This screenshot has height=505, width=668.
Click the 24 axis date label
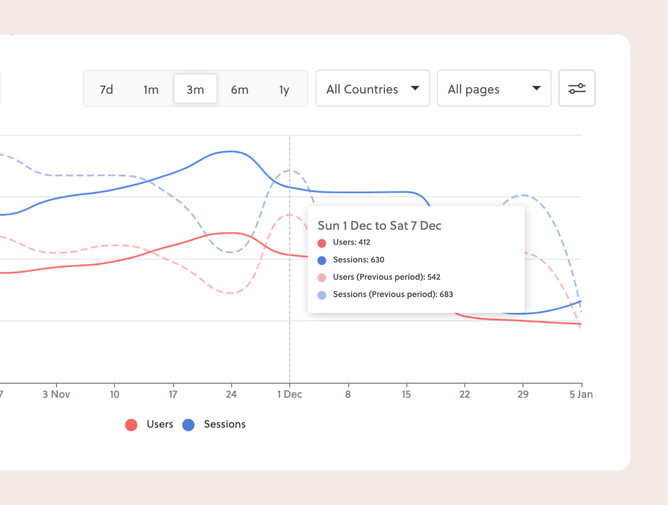pyautogui.click(x=232, y=394)
